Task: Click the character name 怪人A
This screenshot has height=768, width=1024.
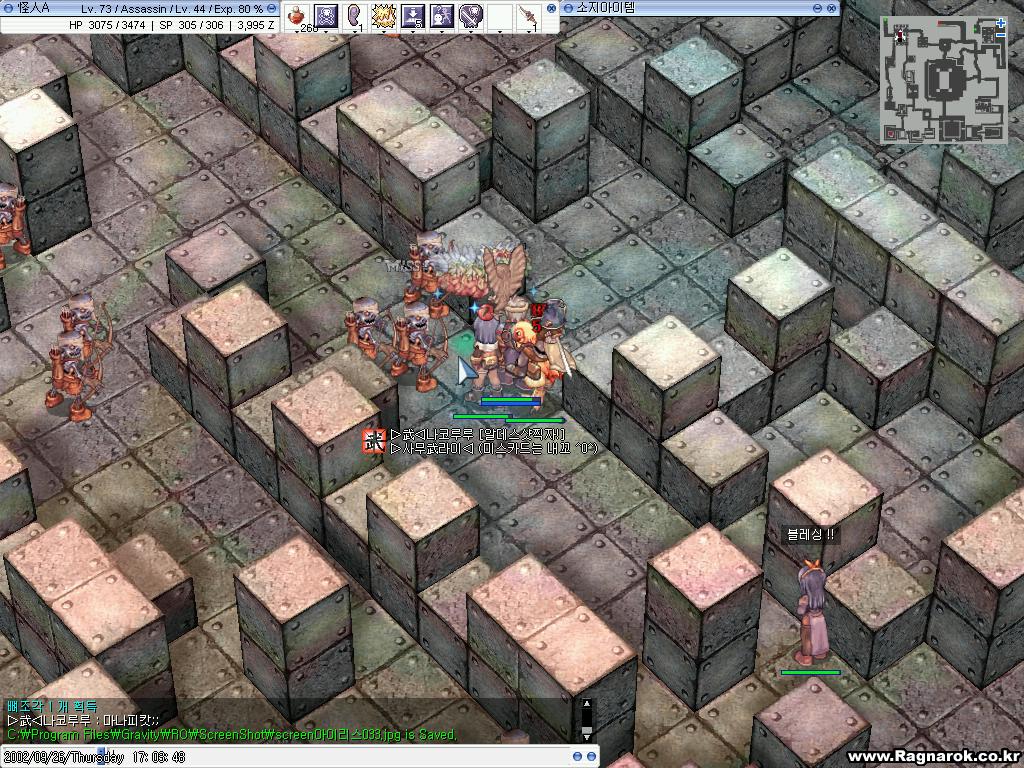Action: point(34,8)
